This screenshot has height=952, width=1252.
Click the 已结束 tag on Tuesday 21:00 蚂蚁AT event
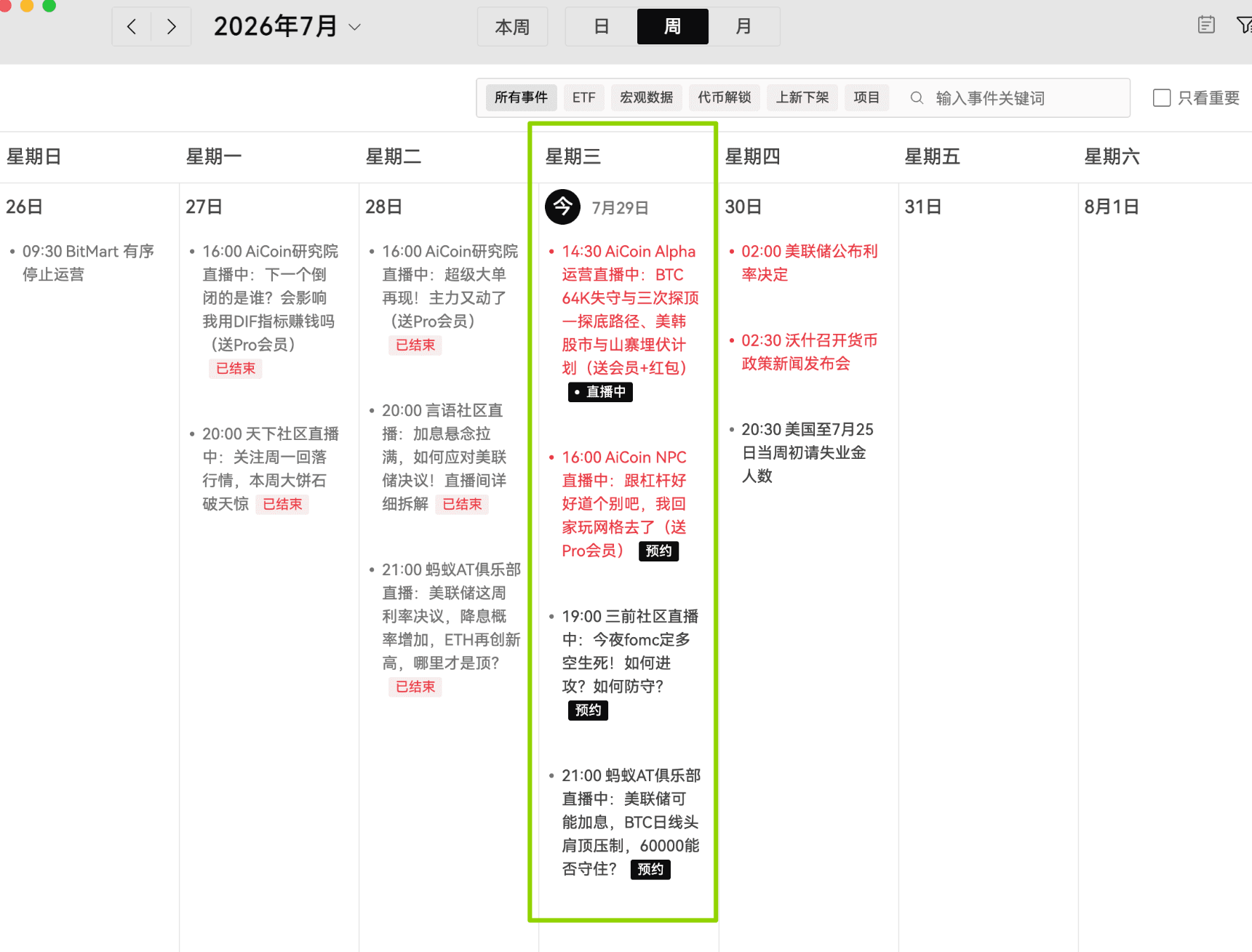click(x=415, y=687)
